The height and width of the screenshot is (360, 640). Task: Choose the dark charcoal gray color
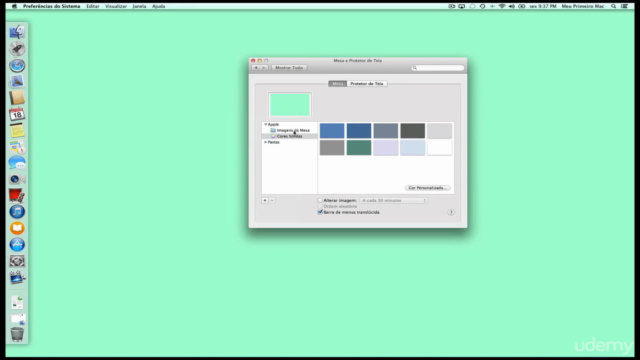tap(413, 131)
